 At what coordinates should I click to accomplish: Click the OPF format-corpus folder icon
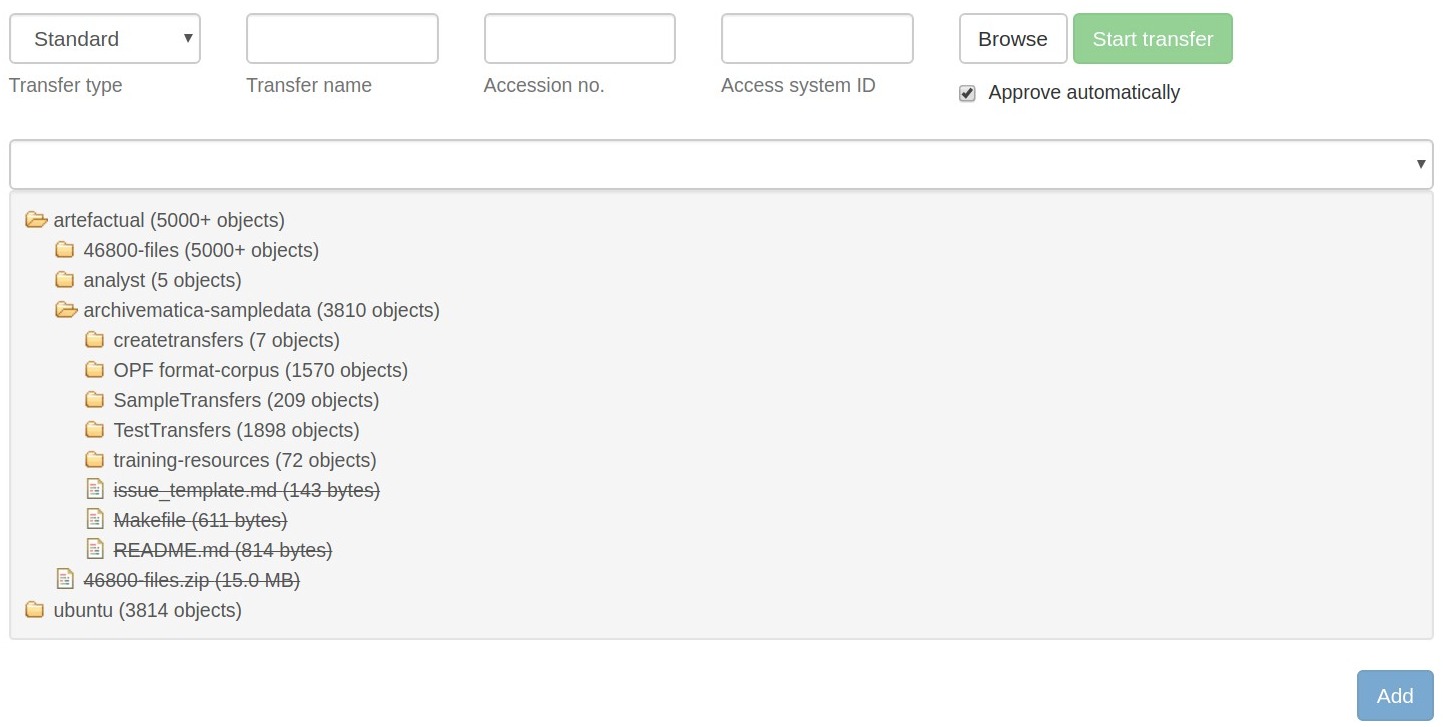(x=95, y=369)
